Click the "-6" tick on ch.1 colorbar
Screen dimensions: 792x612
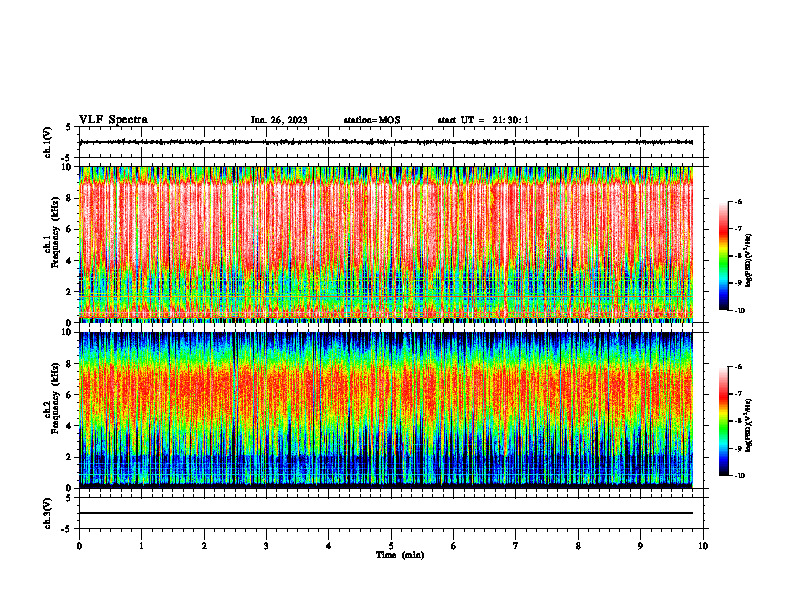click(739, 202)
